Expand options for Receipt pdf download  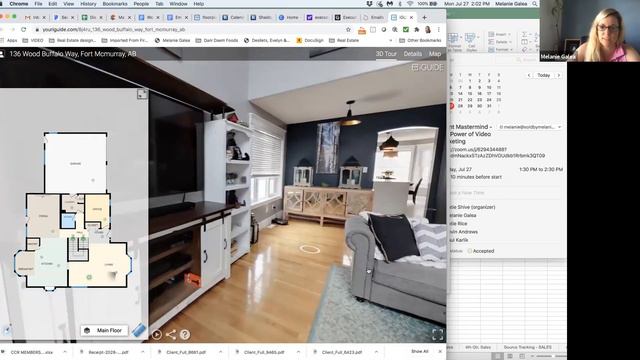coord(143,352)
